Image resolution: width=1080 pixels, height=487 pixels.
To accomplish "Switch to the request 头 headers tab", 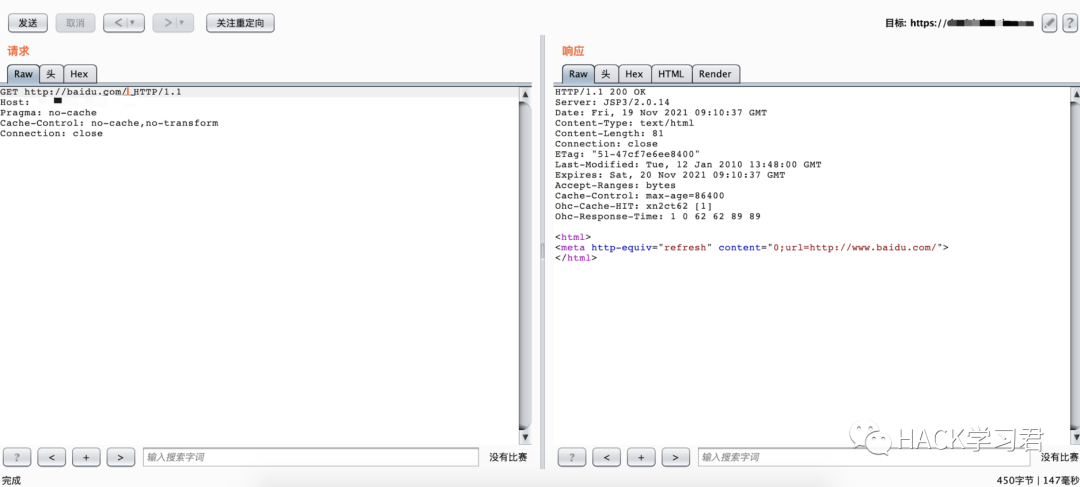I will point(51,74).
